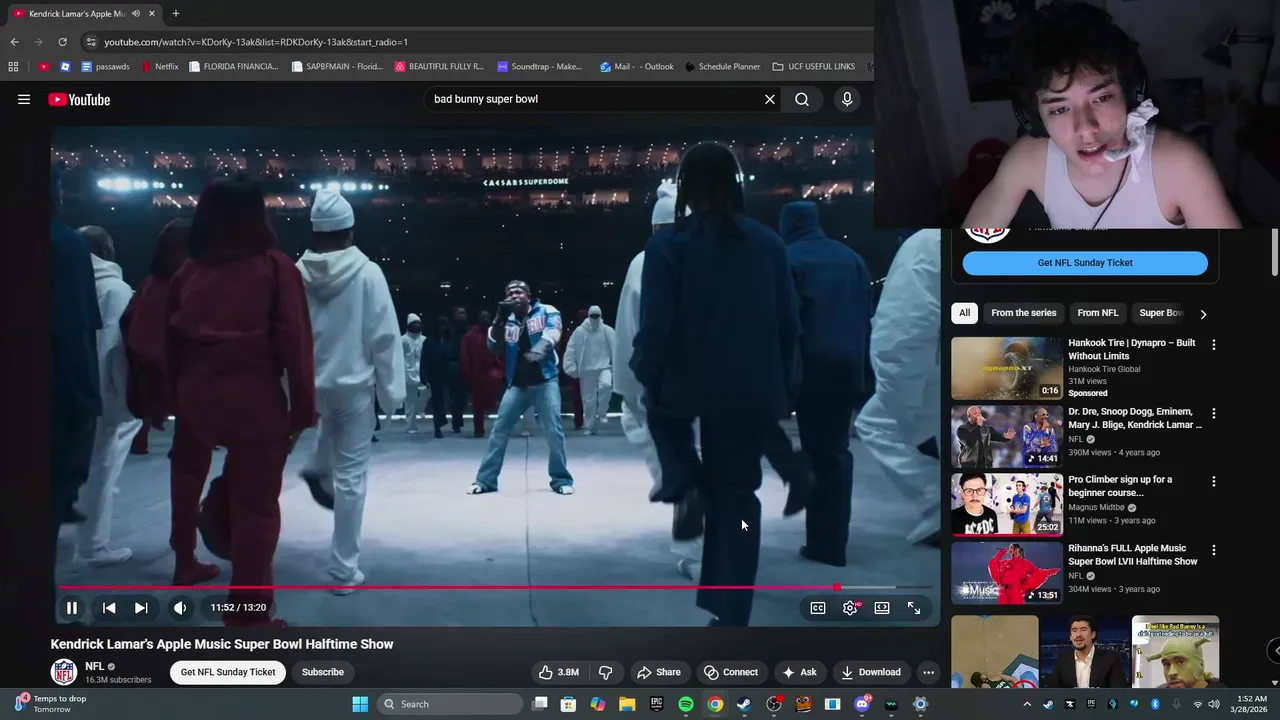Click the Connect button
This screenshot has height=720, width=1280.
[731, 672]
